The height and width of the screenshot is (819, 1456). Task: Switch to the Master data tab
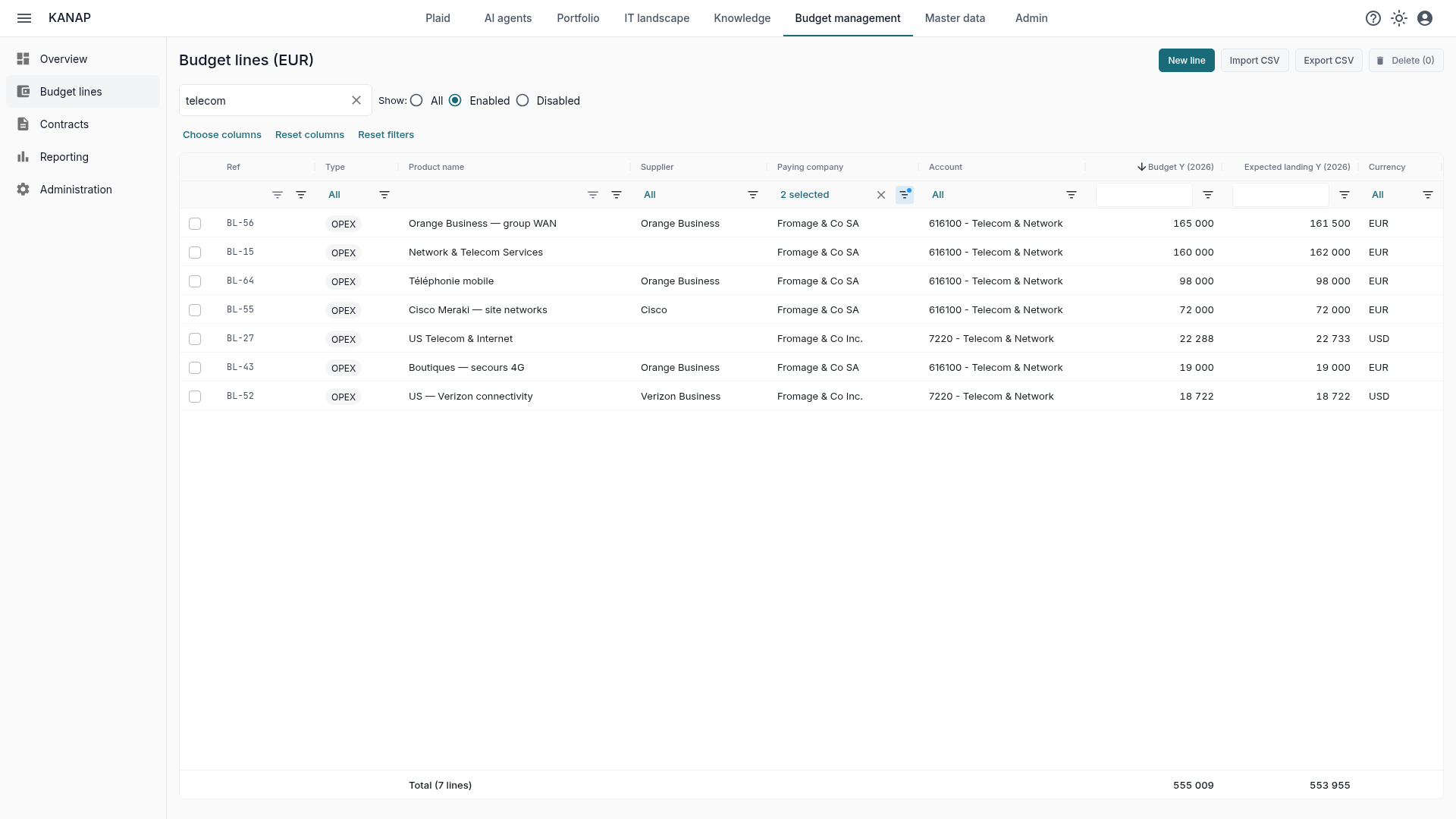(955, 18)
